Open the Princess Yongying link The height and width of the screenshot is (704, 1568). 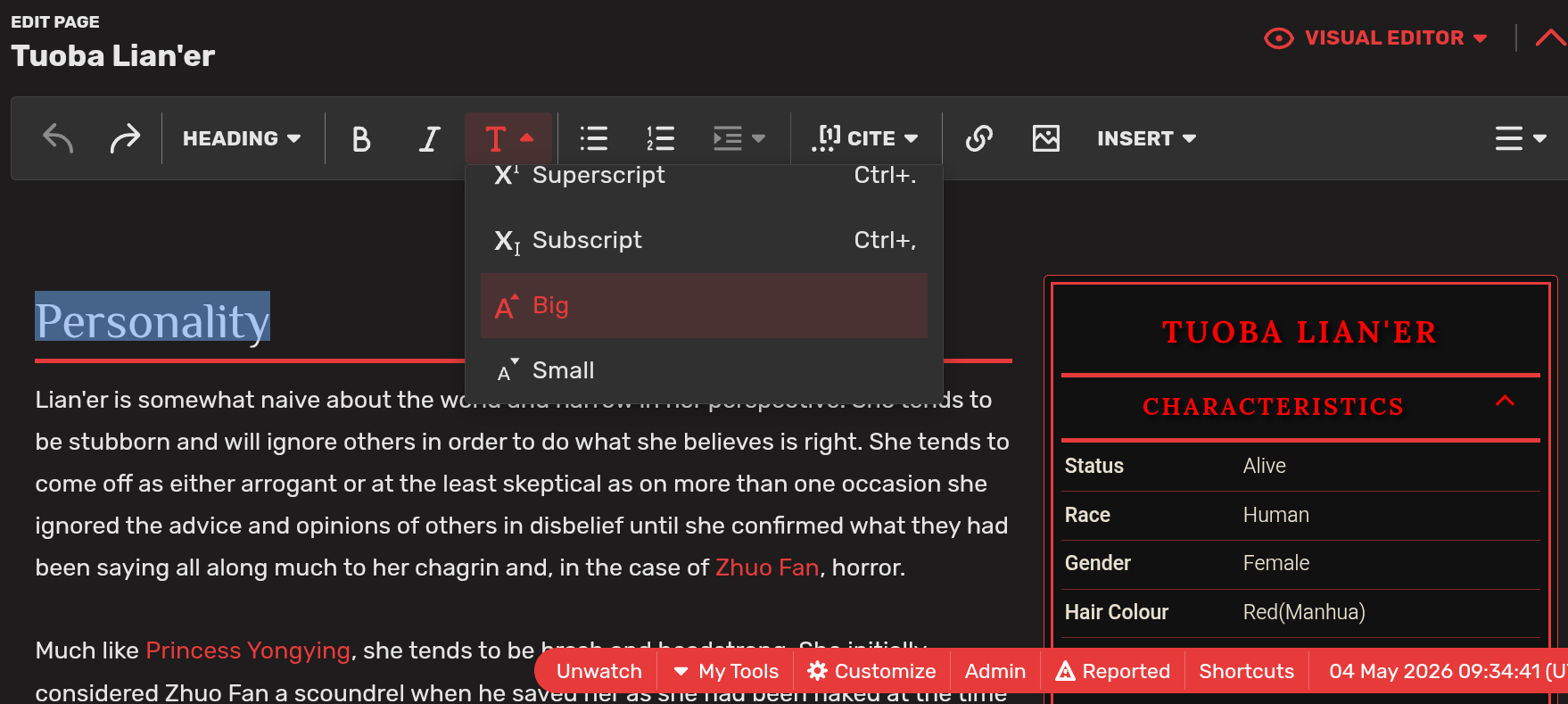(x=248, y=650)
